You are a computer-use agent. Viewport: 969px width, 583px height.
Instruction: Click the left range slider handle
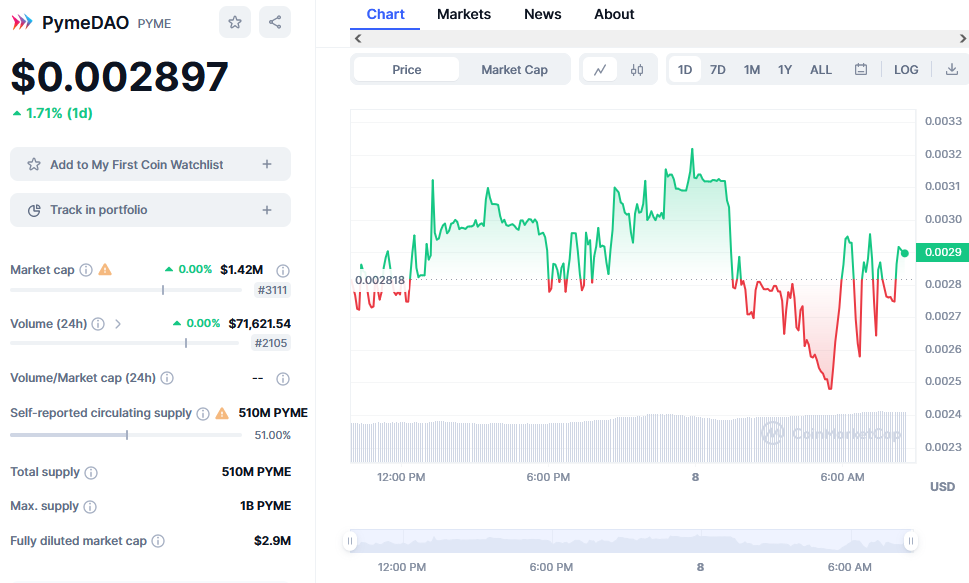coord(350,541)
